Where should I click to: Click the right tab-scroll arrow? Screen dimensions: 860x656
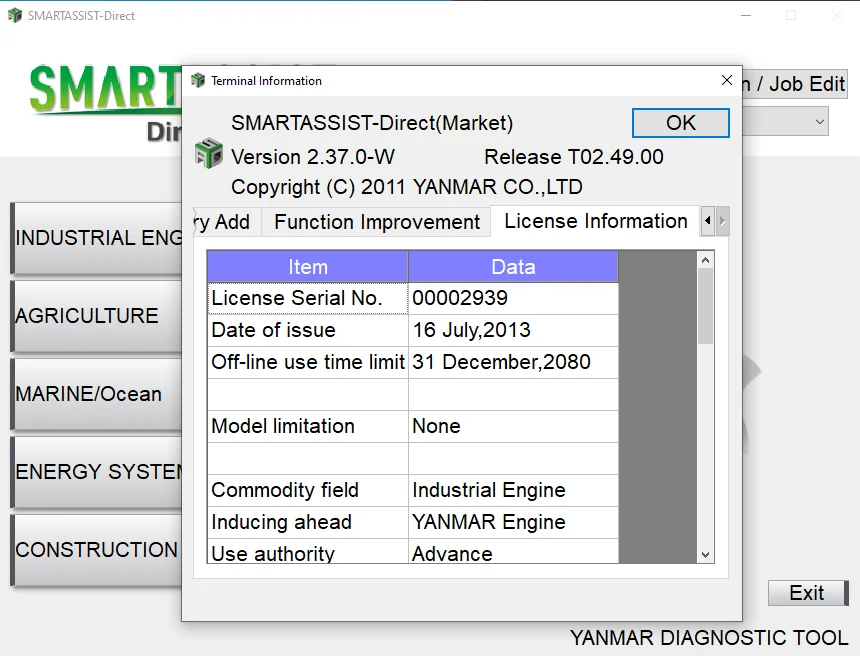(723, 221)
